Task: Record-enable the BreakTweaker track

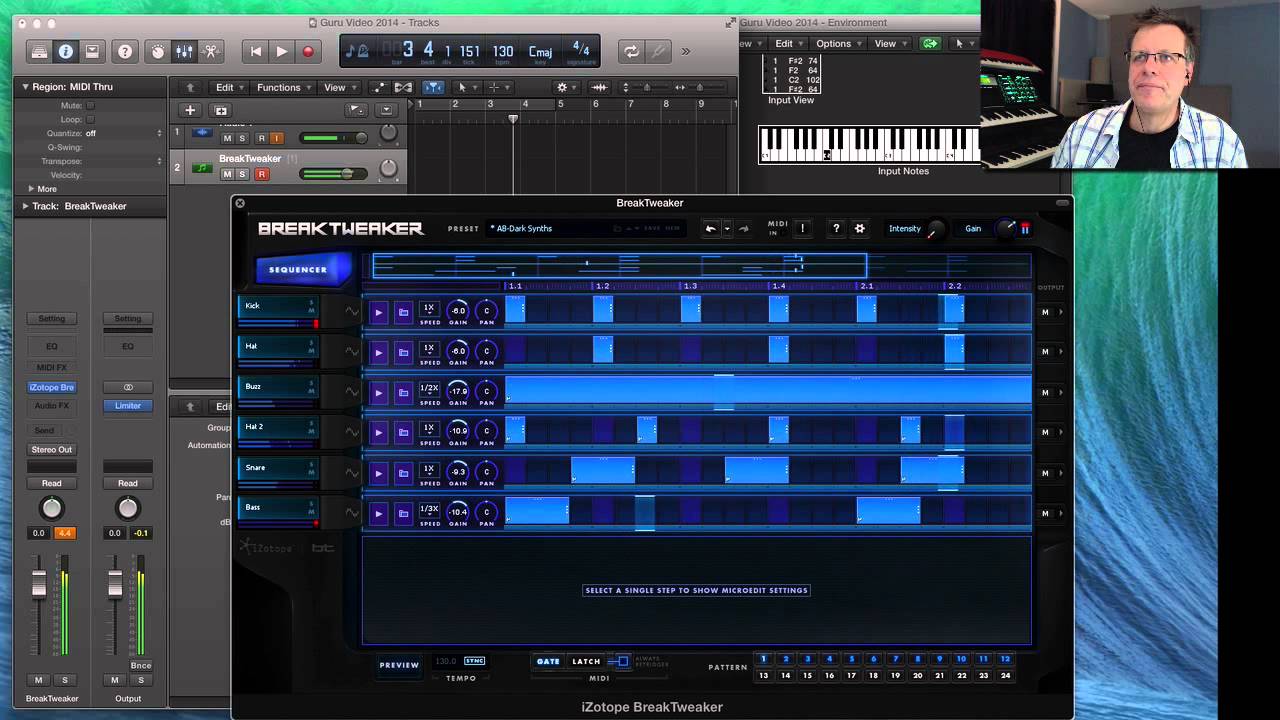Action: click(262, 174)
